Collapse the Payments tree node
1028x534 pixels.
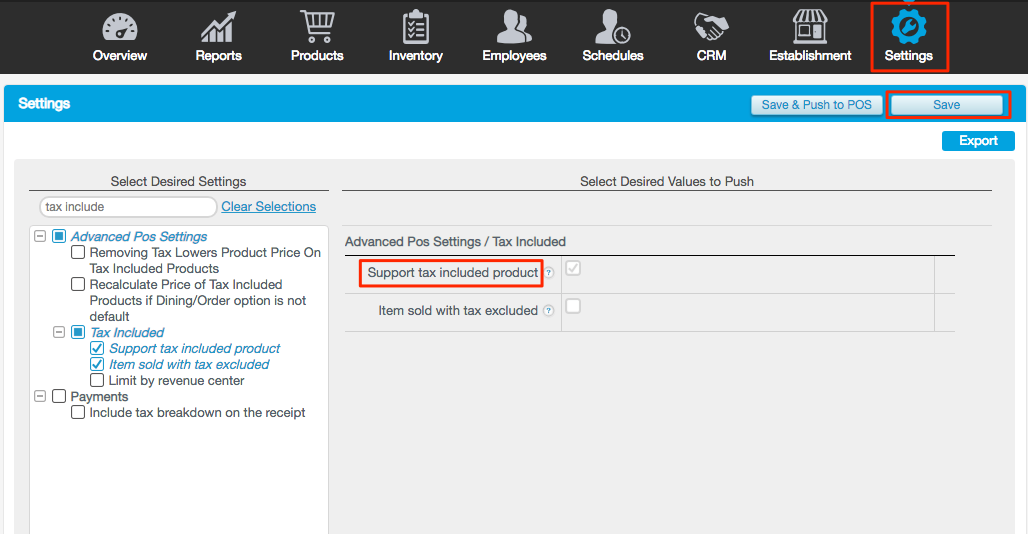tap(40, 397)
